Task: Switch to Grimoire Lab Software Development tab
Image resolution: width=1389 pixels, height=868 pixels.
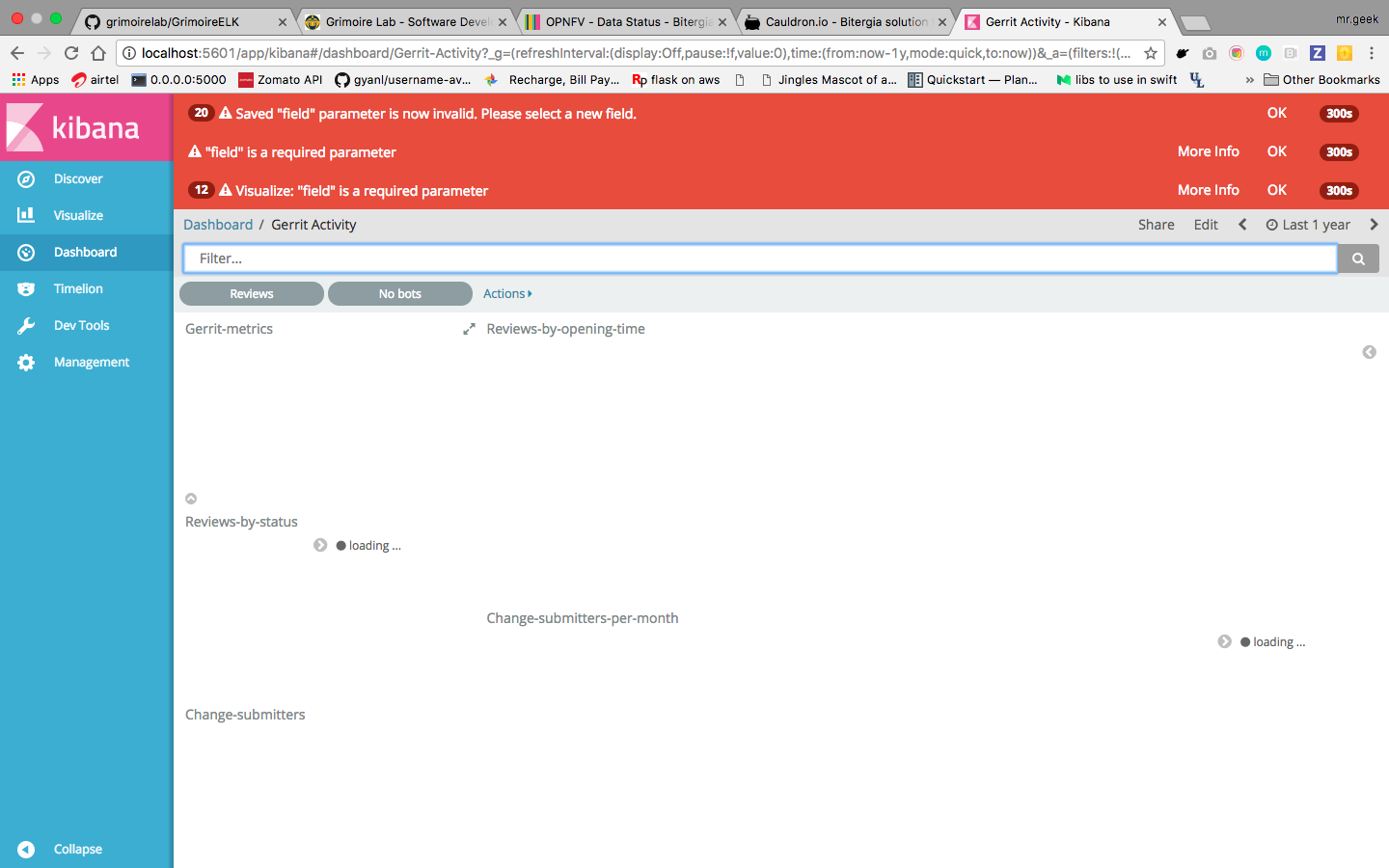Action: 405,21
